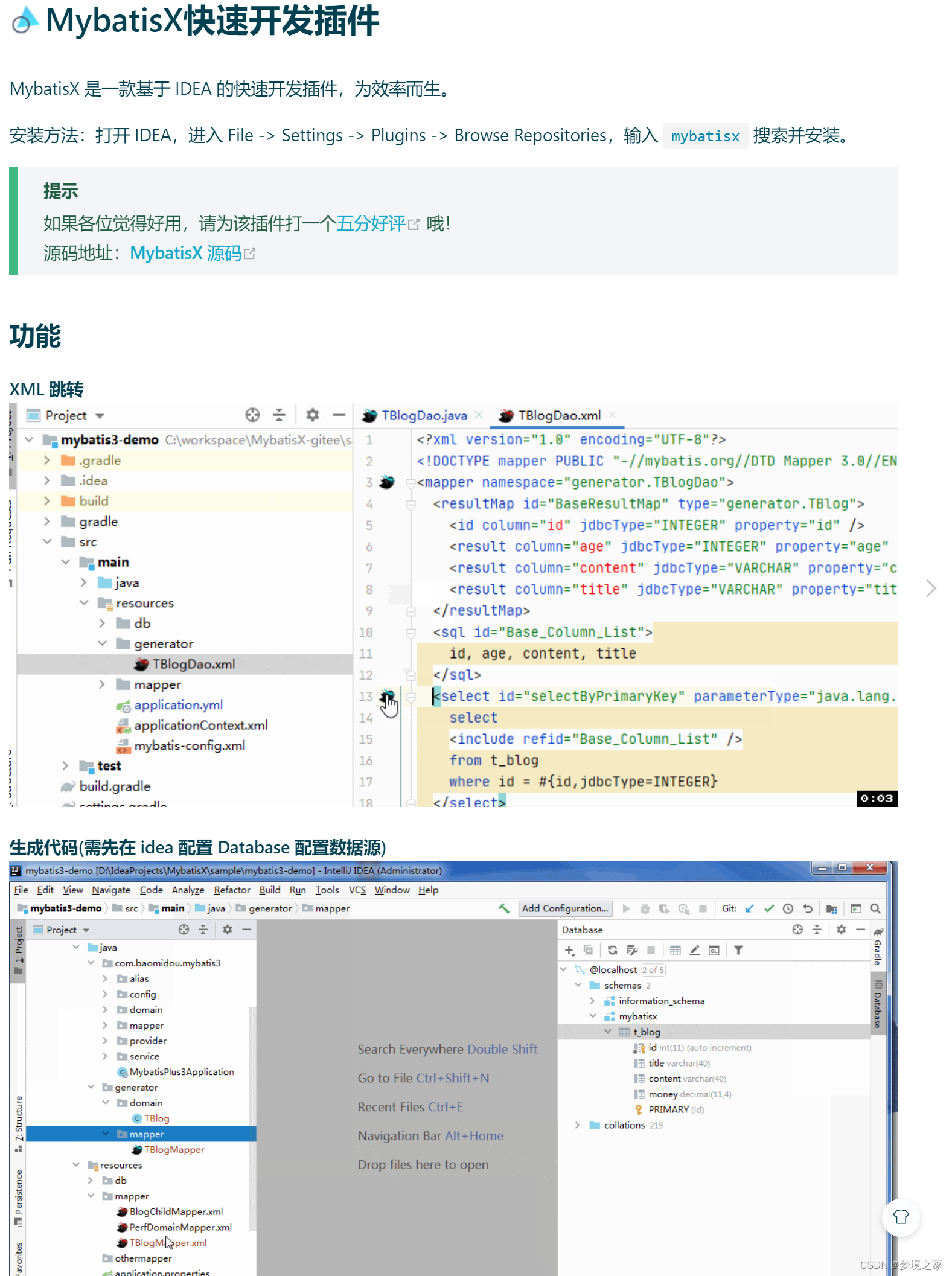
Task: Expand the information_schema node
Action: [592, 1001]
